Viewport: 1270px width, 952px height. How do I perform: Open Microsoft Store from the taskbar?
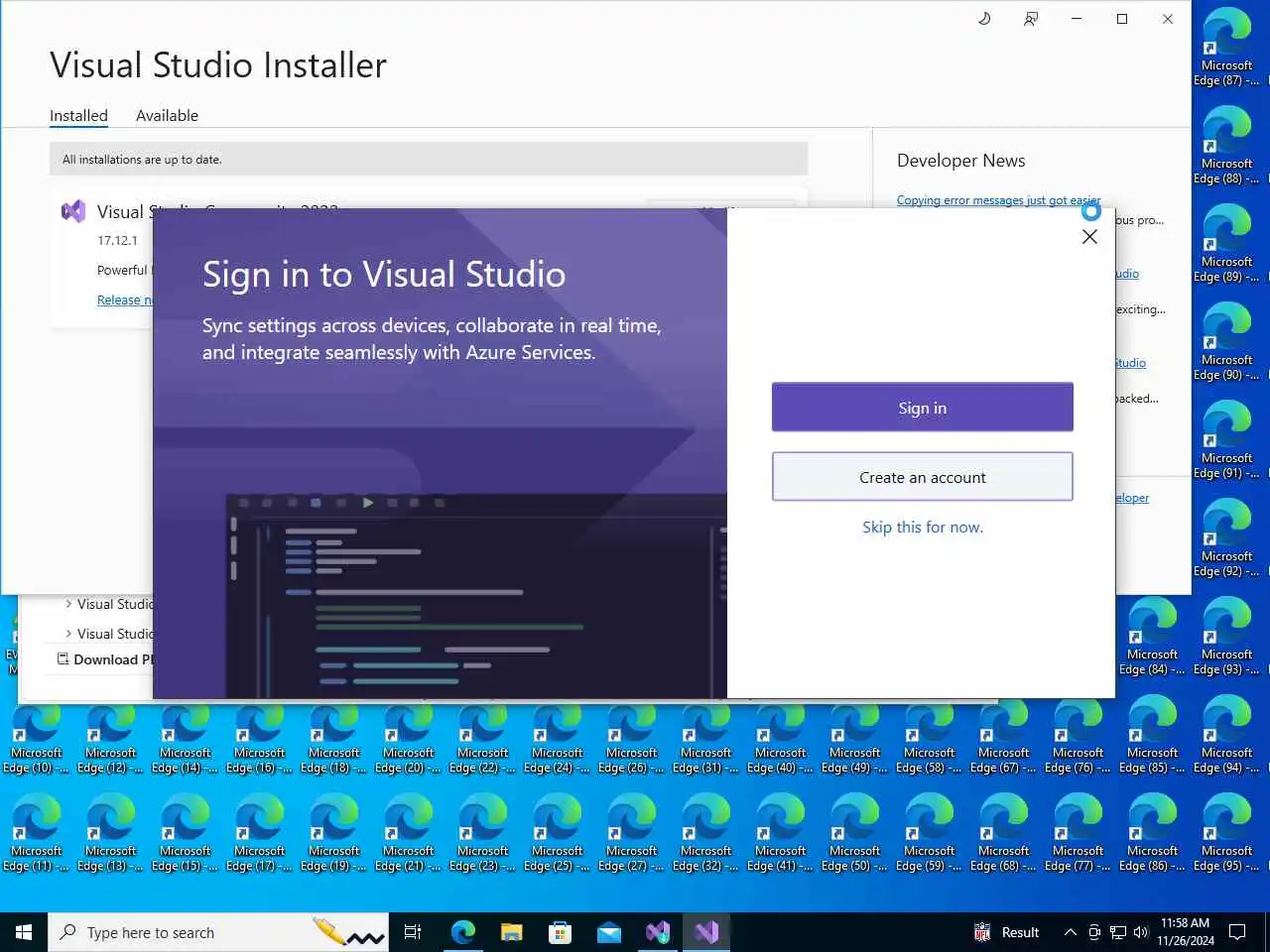[560, 932]
